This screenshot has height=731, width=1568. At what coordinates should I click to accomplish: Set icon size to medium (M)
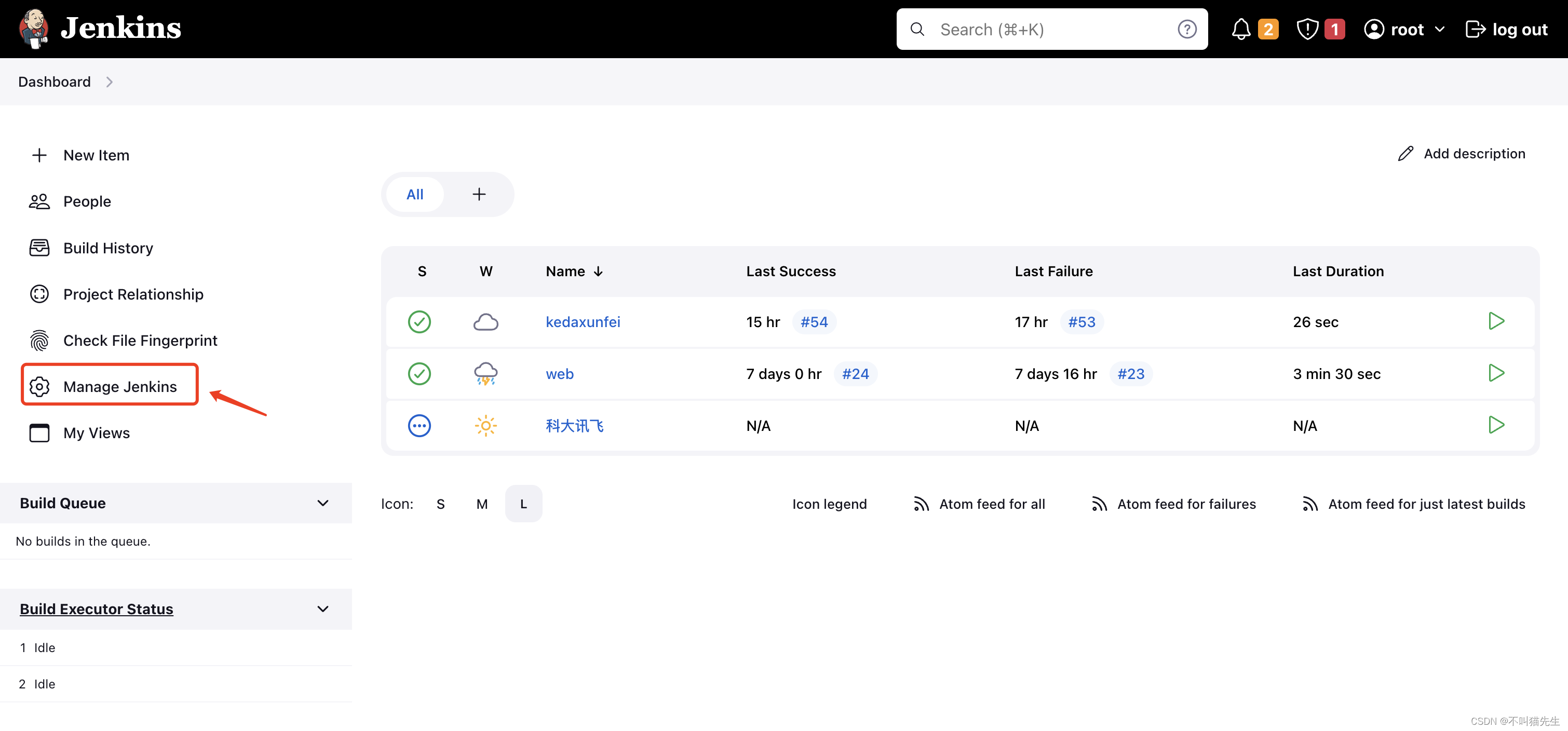tap(481, 504)
